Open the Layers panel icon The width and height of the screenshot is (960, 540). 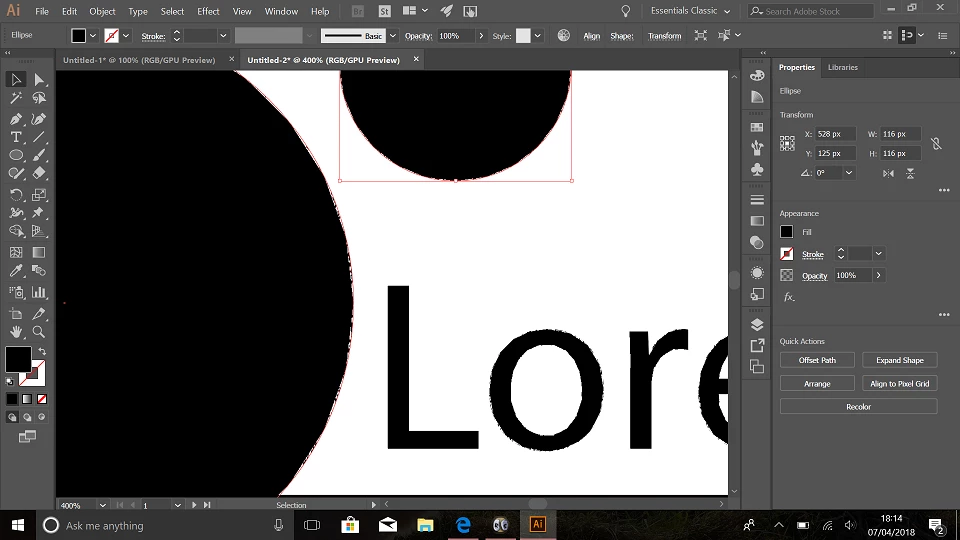pos(757,324)
